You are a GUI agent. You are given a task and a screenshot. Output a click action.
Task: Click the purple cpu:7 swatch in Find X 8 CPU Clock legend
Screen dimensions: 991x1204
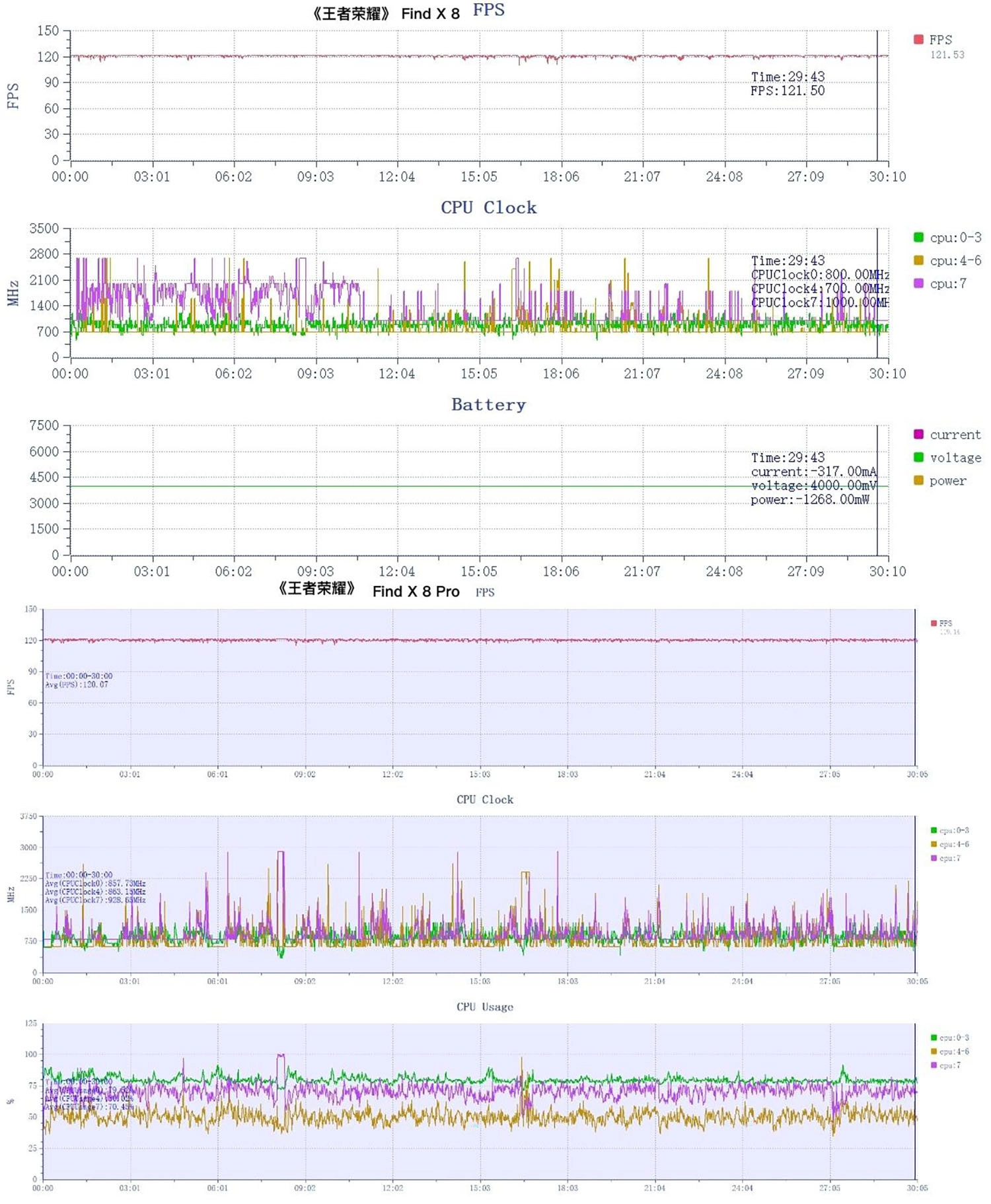click(x=918, y=283)
